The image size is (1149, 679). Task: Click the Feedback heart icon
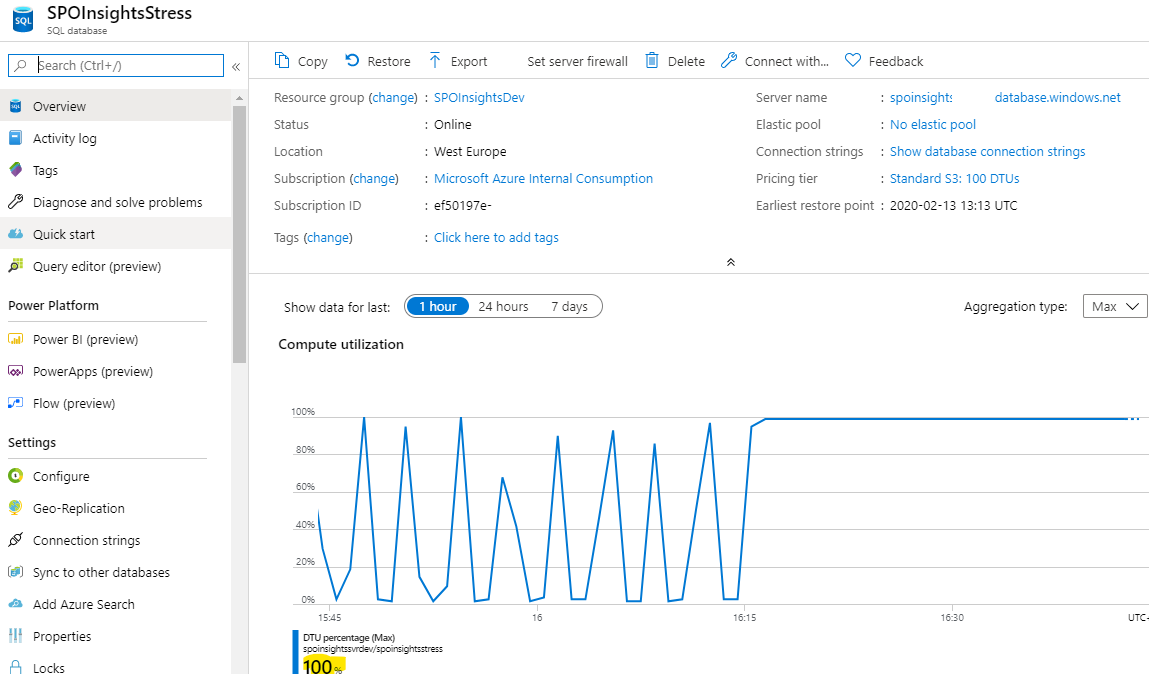pyautogui.click(x=852, y=60)
